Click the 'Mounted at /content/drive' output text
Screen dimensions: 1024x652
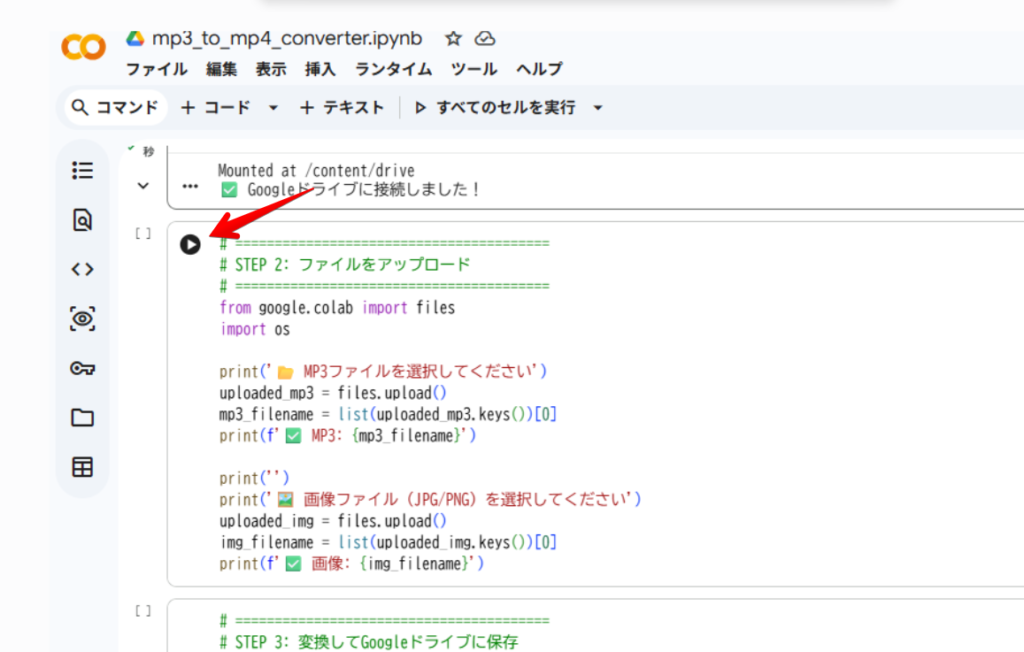[x=316, y=171]
